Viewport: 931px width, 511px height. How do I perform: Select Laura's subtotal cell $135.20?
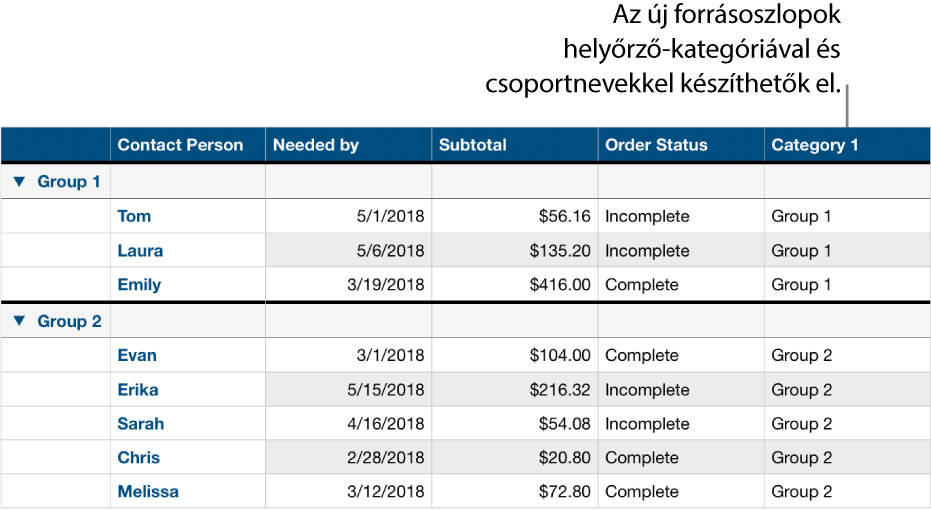point(561,251)
